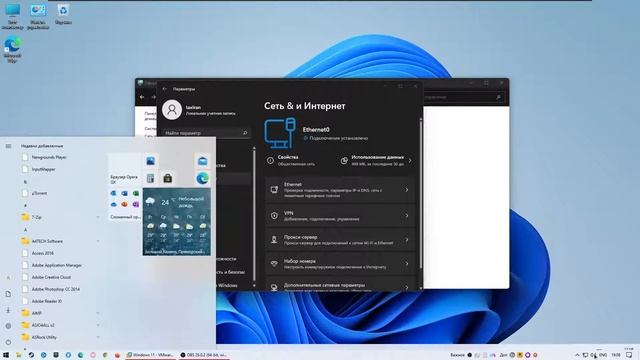Click the chevron on the VPN row
The width and height of the screenshot is (640, 360).
click(407, 216)
